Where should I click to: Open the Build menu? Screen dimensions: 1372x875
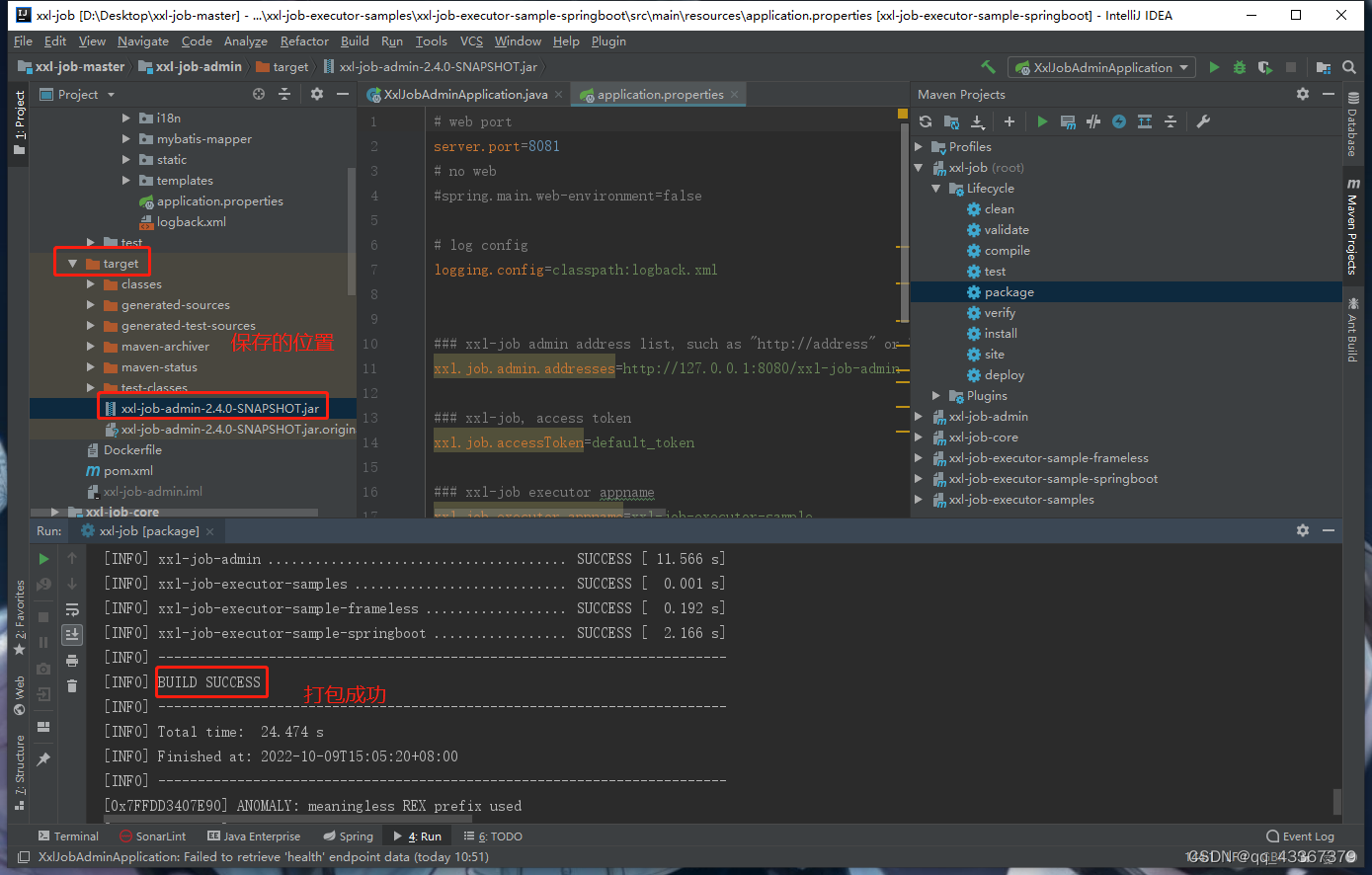(355, 41)
